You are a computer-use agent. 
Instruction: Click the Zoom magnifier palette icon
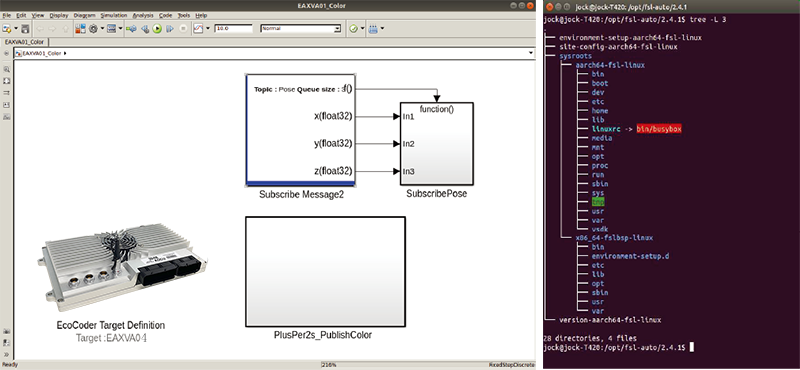pos(6,69)
